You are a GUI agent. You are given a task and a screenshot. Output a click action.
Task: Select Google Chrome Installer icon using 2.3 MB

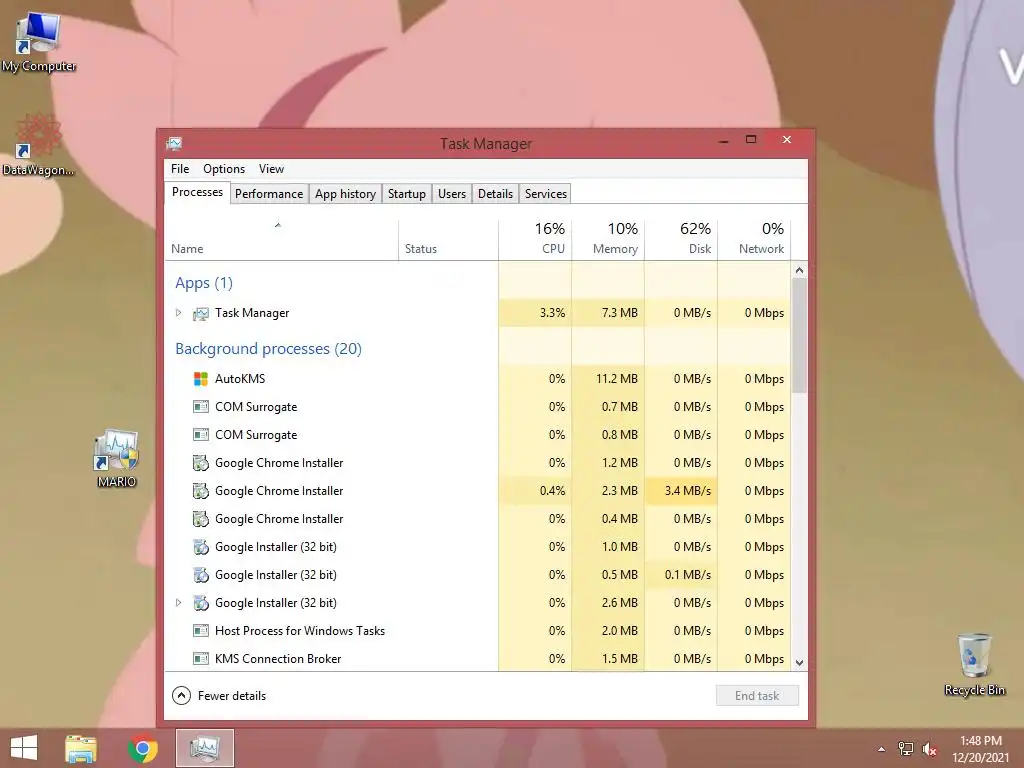(200, 491)
